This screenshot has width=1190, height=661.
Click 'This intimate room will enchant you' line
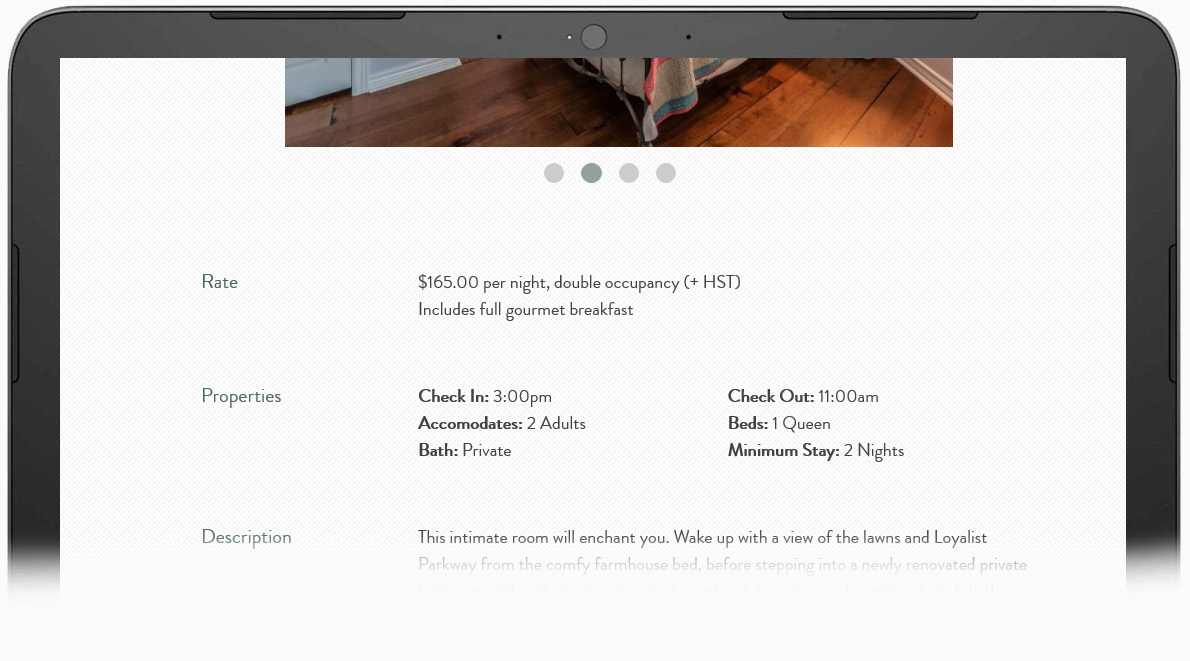click(702, 538)
